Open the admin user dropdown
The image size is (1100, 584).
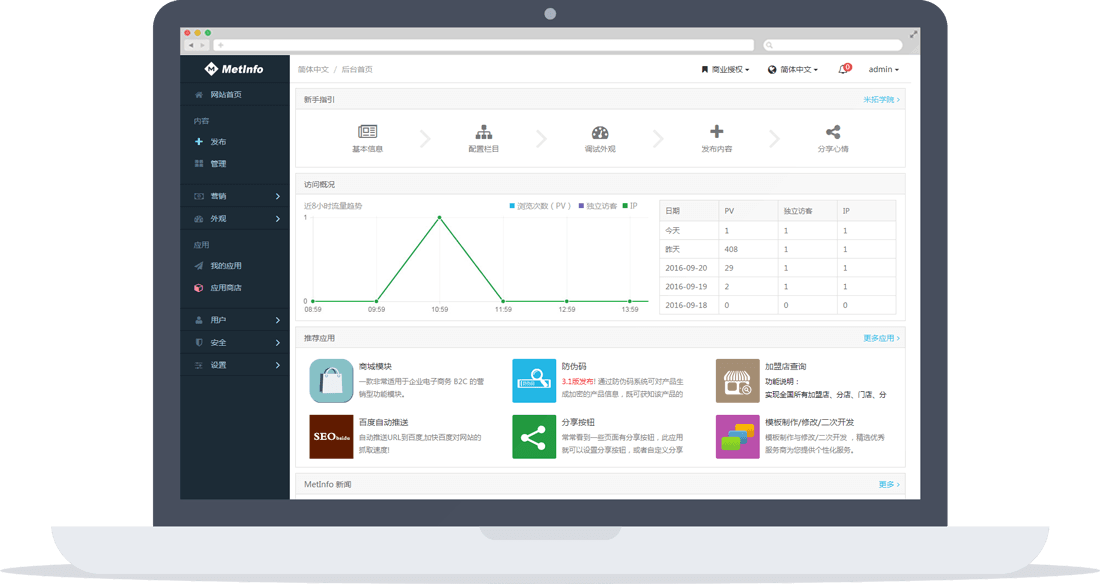click(883, 70)
